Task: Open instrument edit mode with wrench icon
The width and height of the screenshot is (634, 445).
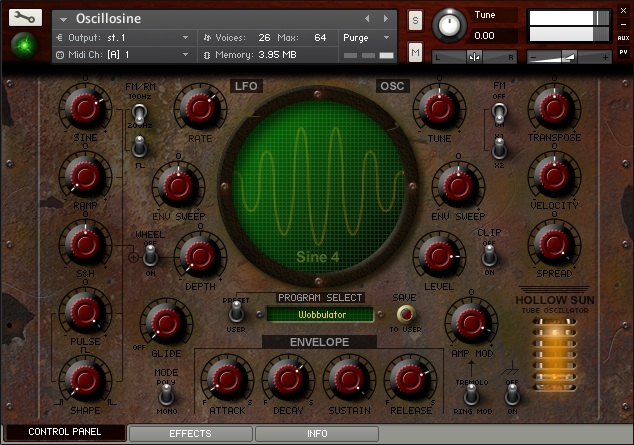Action: [x=25, y=18]
